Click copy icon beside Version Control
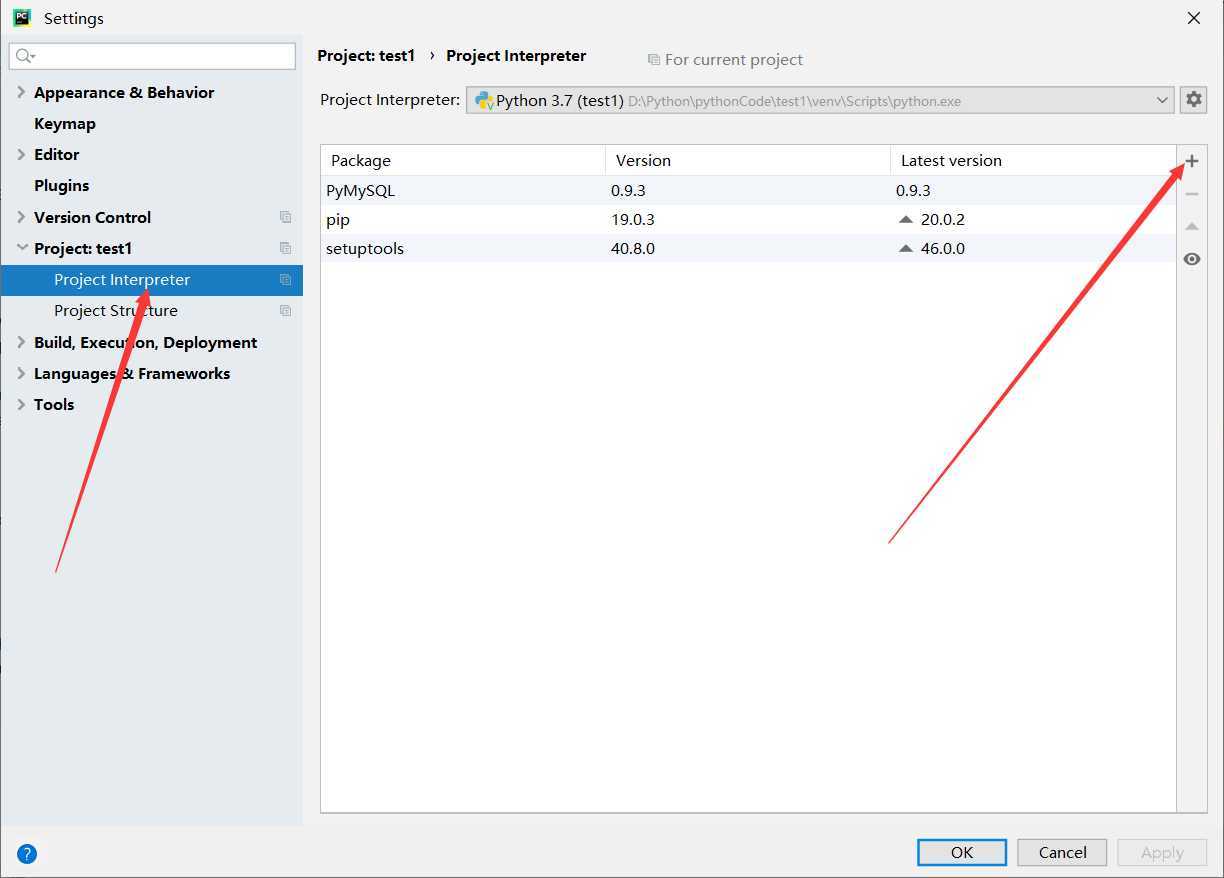 [285, 217]
